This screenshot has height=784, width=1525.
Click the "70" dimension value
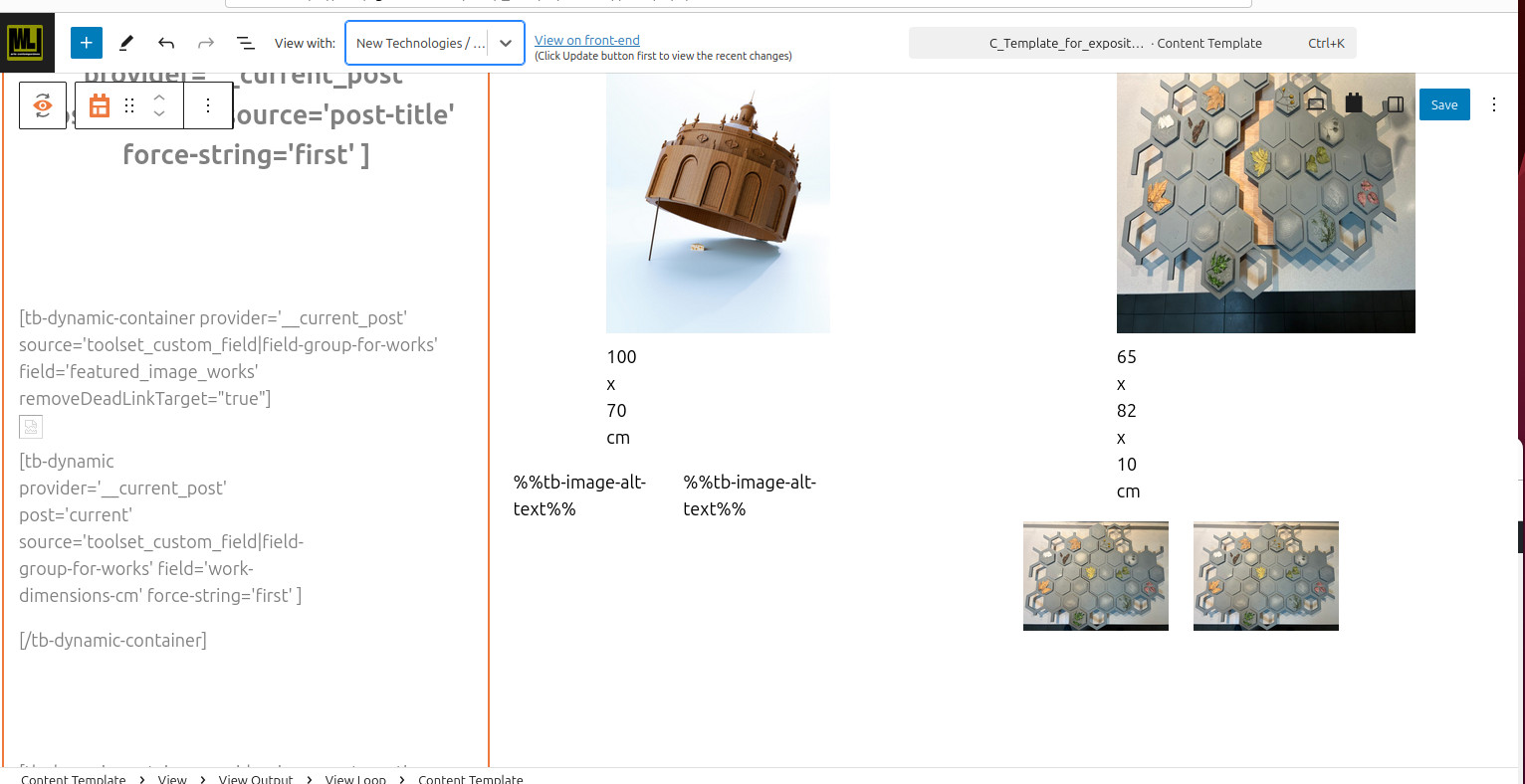(617, 411)
